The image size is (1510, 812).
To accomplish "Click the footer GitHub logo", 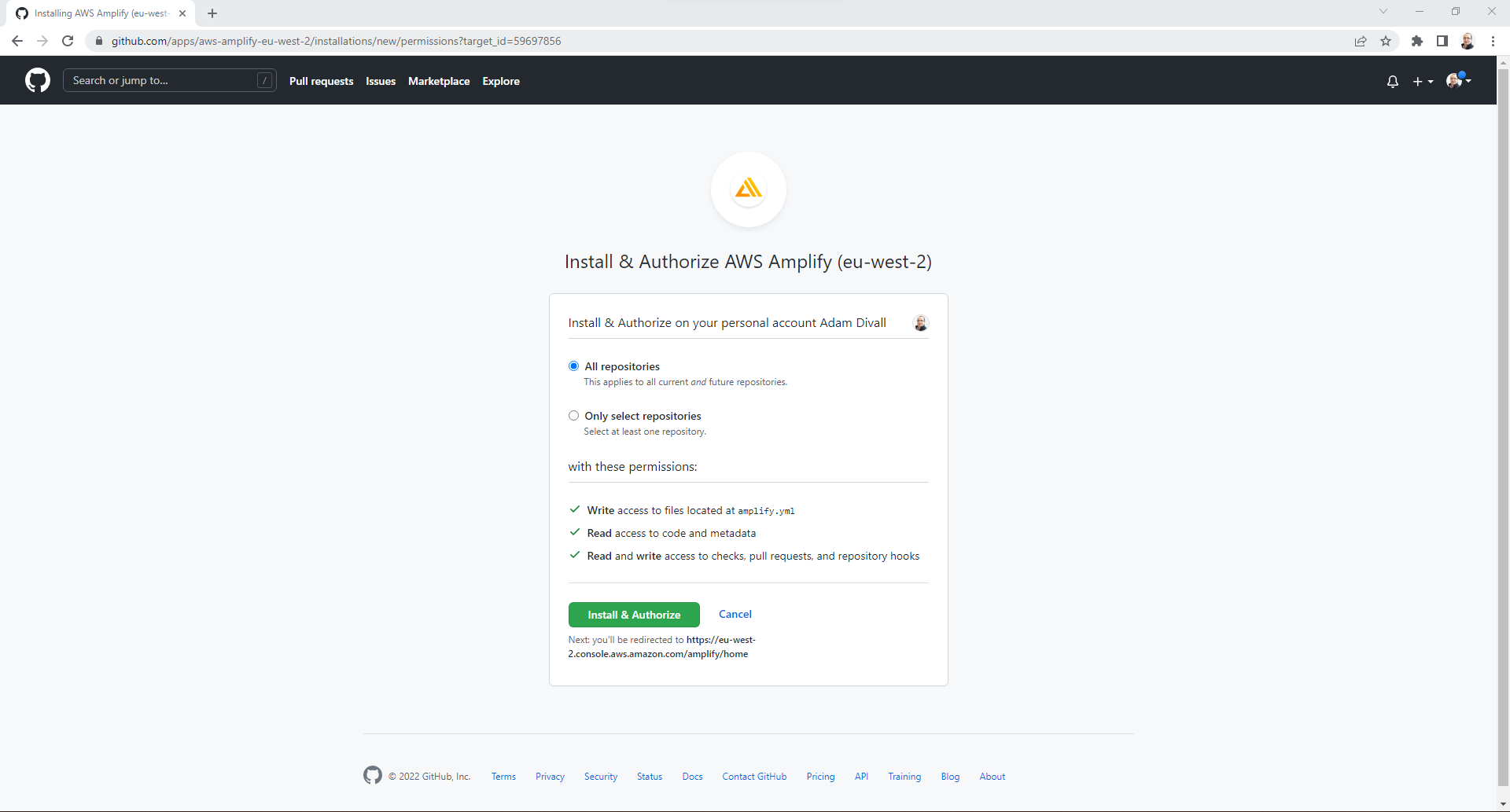I will (373, 775).
